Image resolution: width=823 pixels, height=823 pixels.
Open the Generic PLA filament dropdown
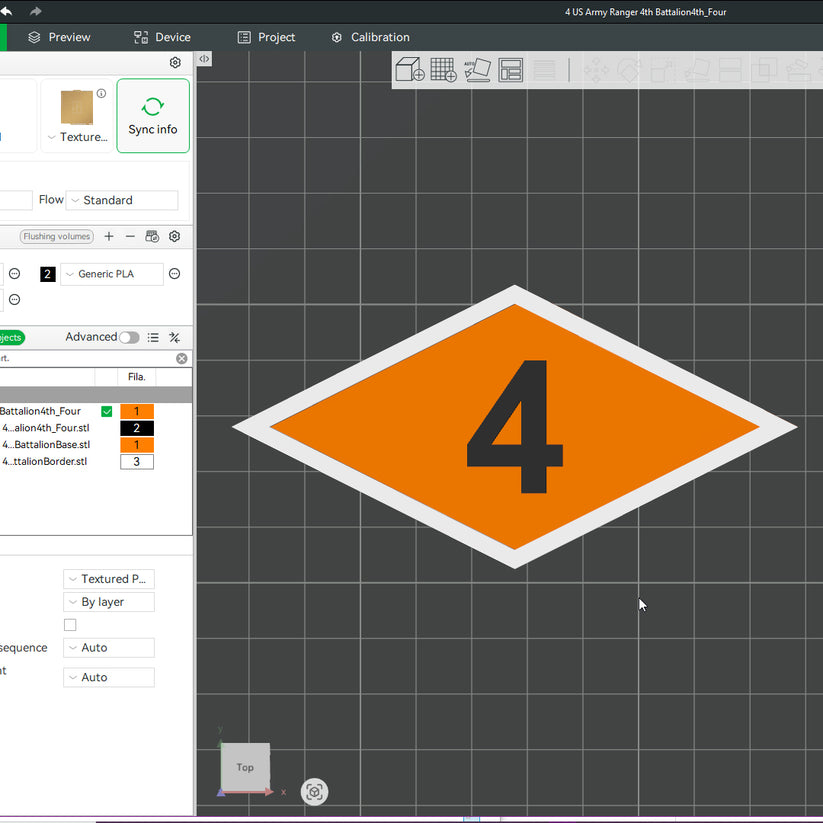click(112, 274)
